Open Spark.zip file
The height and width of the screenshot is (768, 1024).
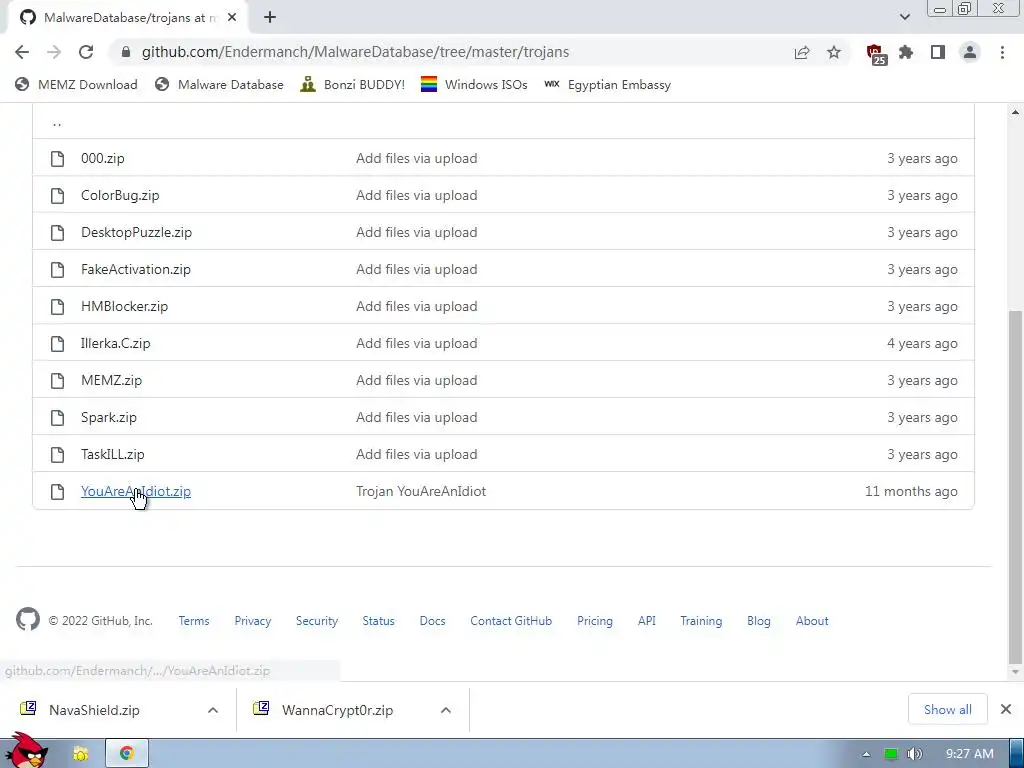[109, 418]
